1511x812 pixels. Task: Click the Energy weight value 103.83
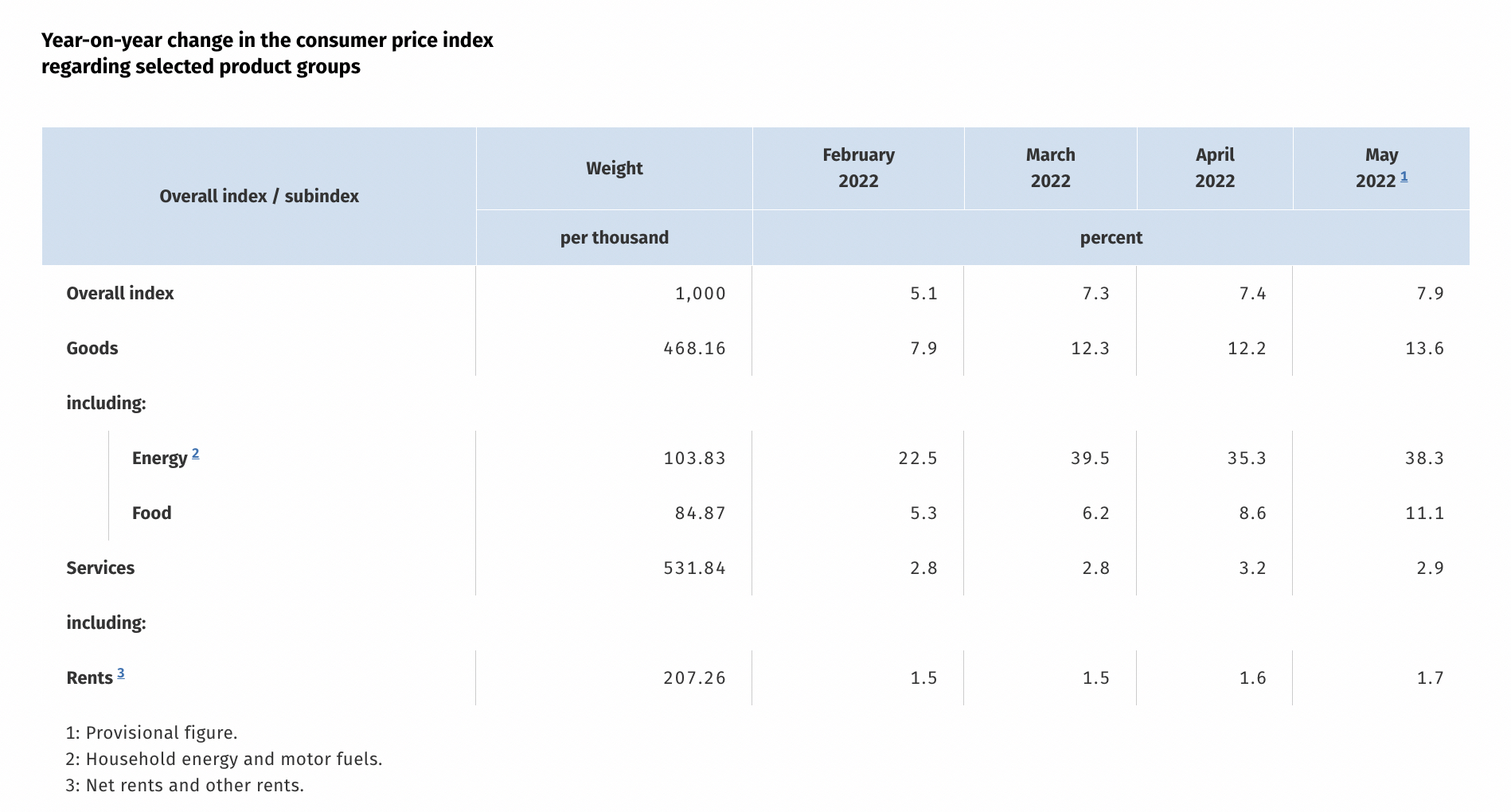tap(694, 458)
